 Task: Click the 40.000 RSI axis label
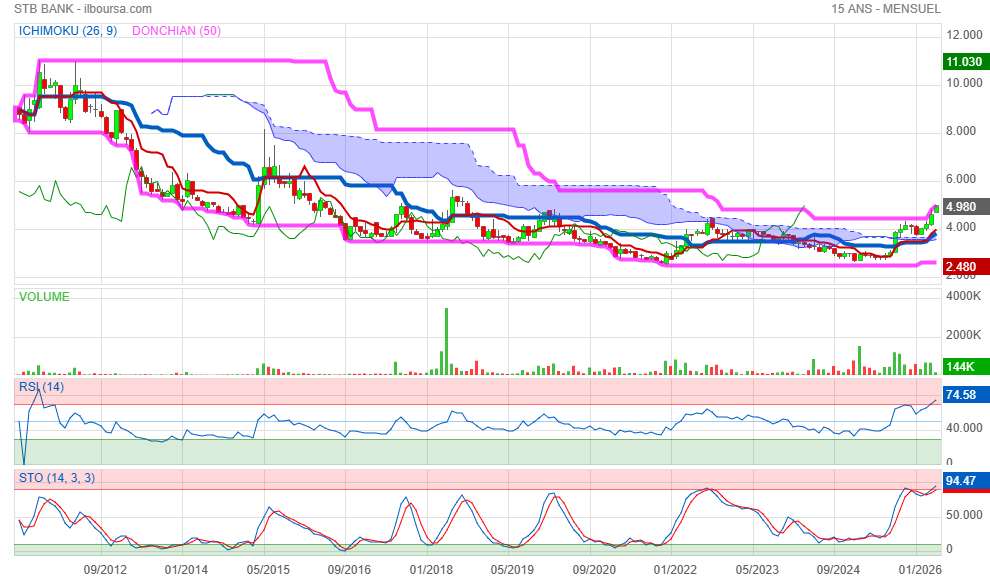pos(964,428)
